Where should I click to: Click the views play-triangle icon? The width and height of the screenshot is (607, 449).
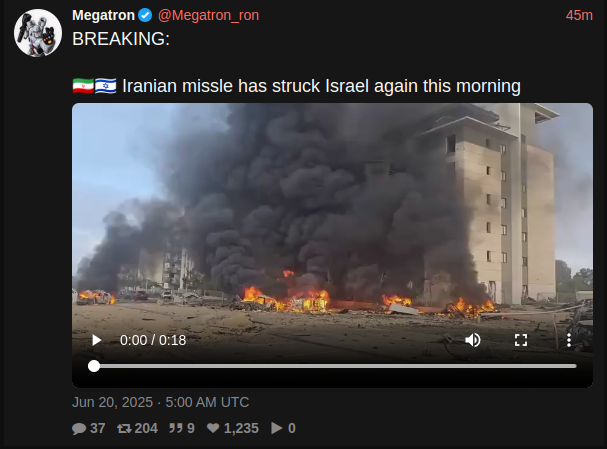point(276,428)
